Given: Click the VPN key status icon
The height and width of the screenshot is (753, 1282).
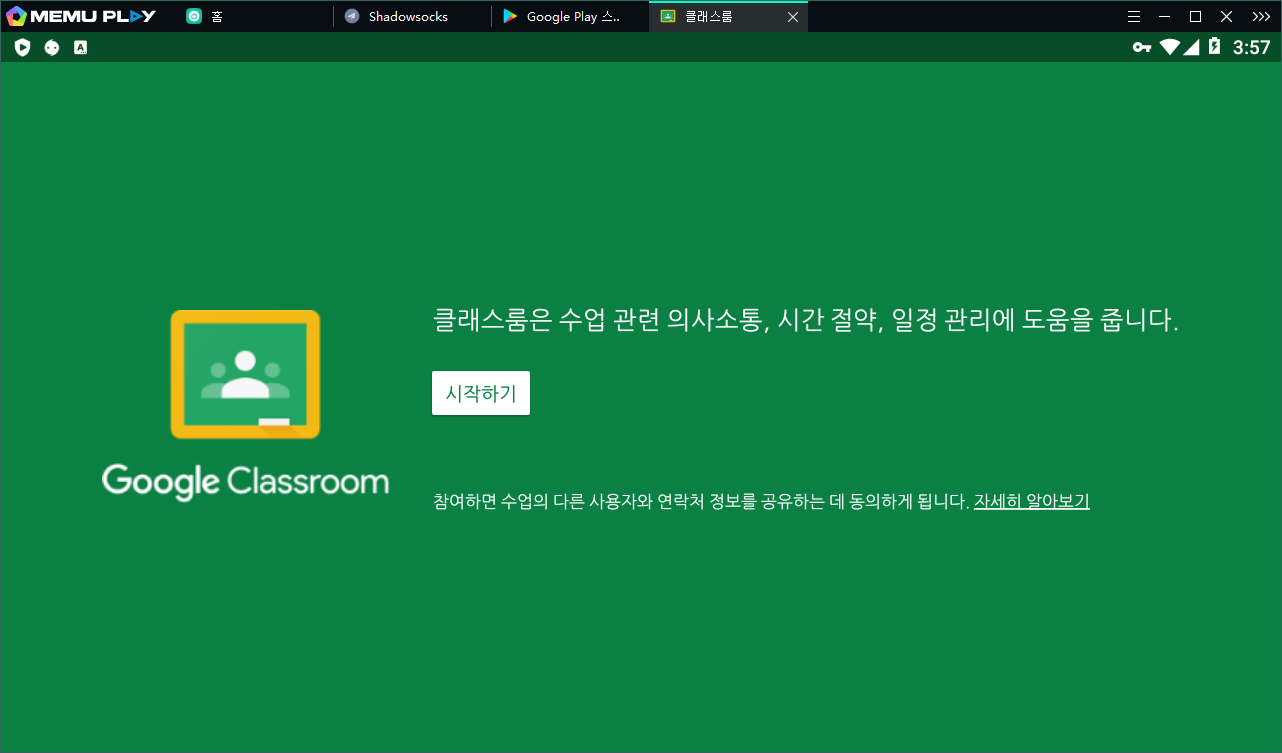Looking at the screenshot, I should [x=1141, y=47].
